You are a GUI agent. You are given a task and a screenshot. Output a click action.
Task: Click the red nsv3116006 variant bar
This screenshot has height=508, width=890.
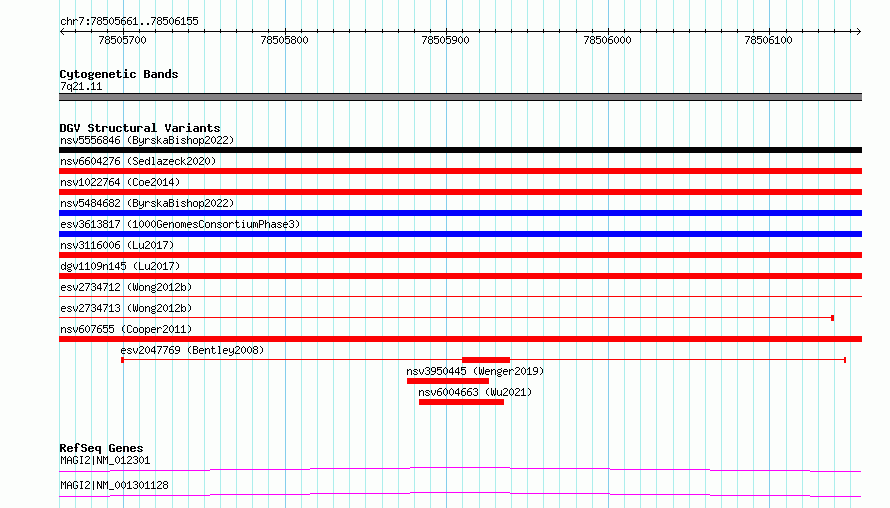[x=460, y=255]
